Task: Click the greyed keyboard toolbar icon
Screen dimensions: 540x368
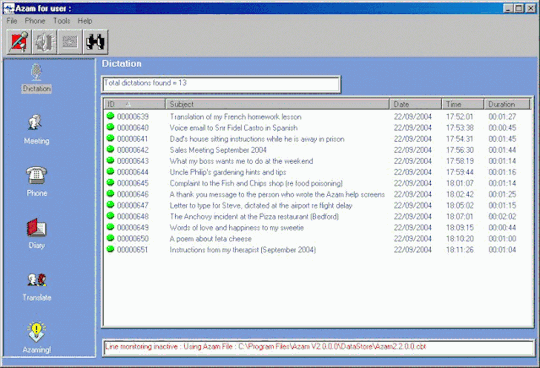Action: pyautogui.click(x=70, y=42)
